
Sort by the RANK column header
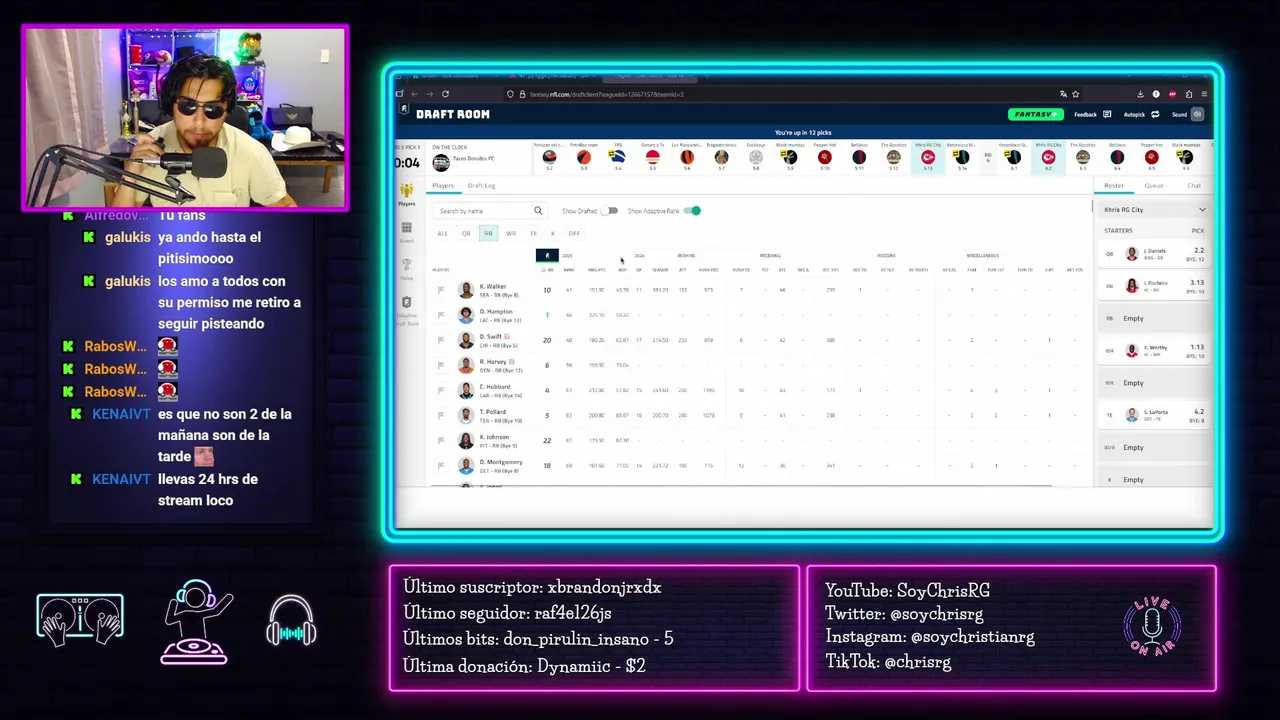pyautogui.click(x=569, y=270)
